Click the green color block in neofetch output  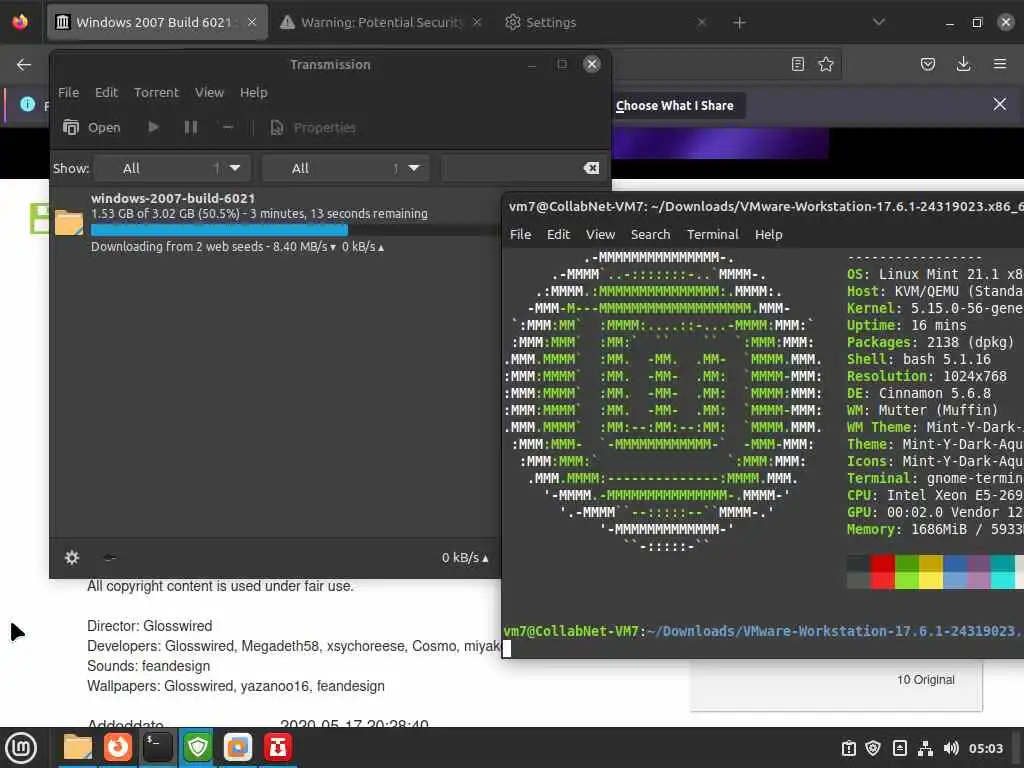(906, 571)
